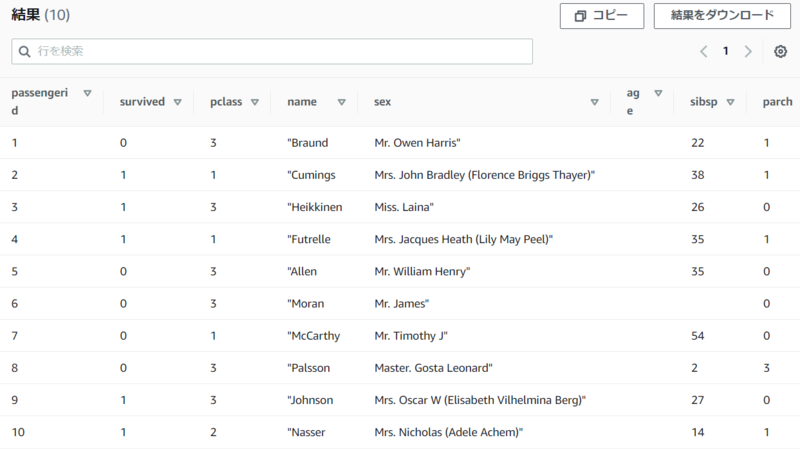Sort by sibsp column arrow
The width and height of the screenshot is (800, 449).
pyautogui.click(x=730, y=102)
